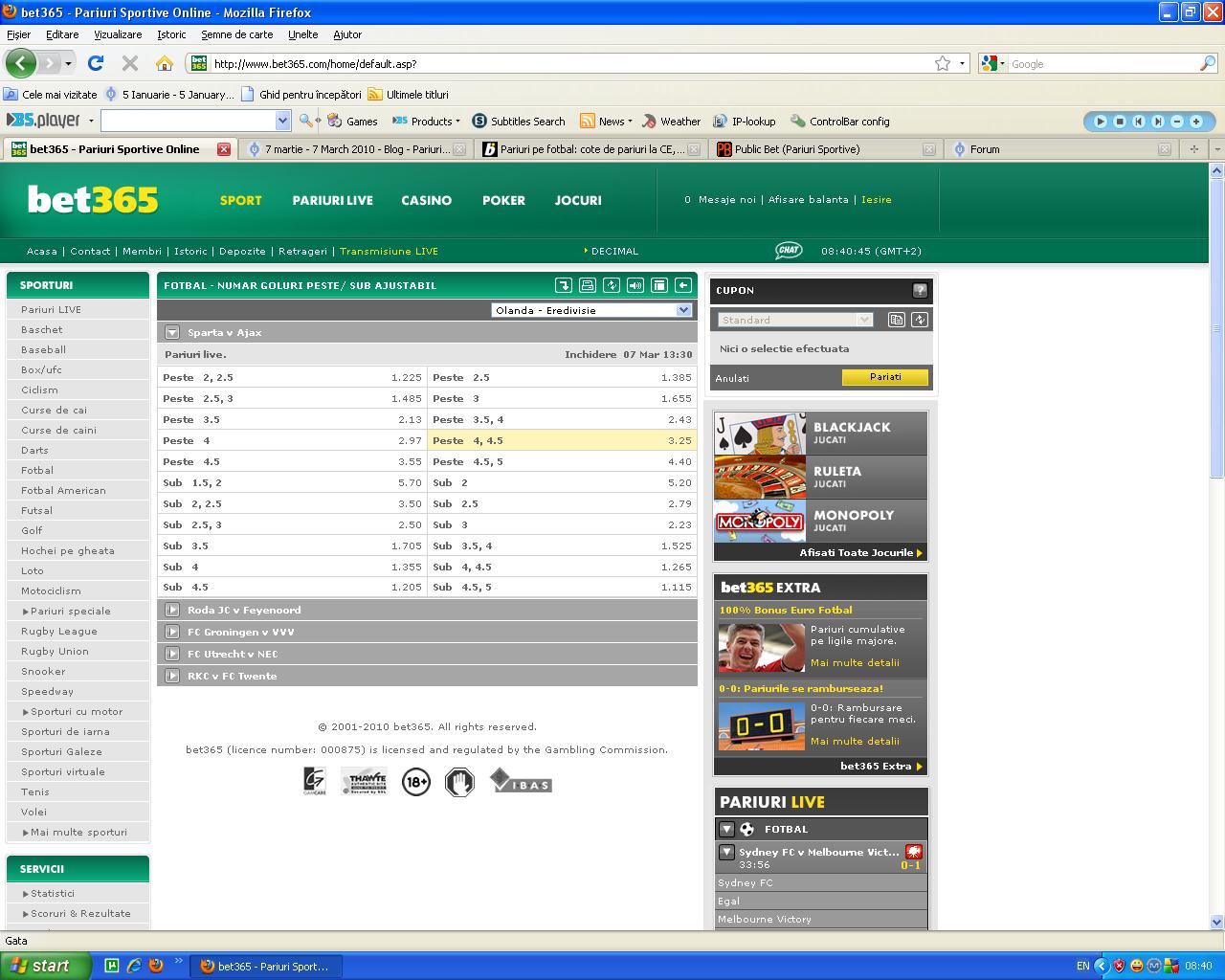The height and width of the screenshot is (980, 1225).
Task: Click Anulati in the coupon
Action: (x=733, y=378)
